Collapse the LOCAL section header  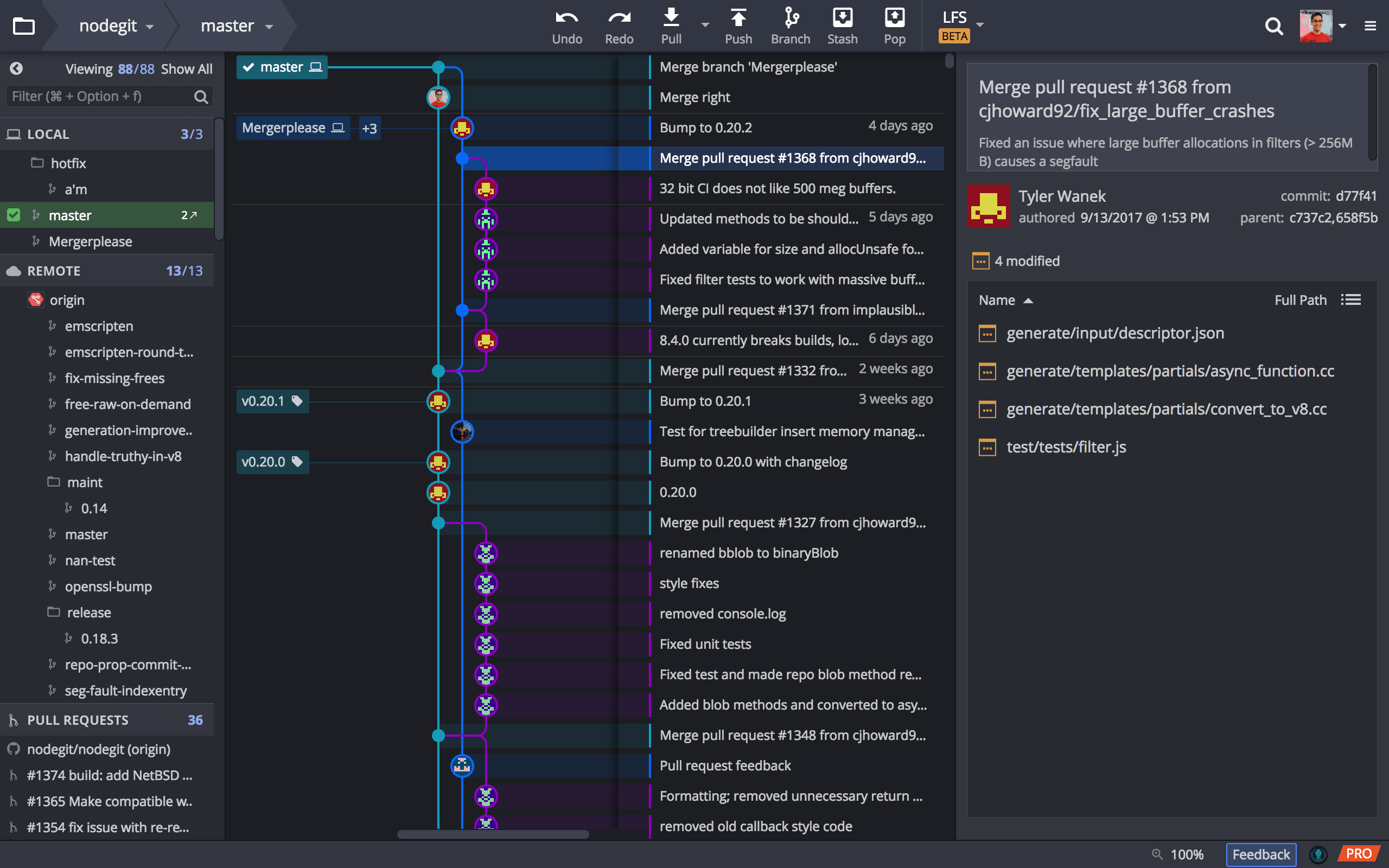(107, 134)
